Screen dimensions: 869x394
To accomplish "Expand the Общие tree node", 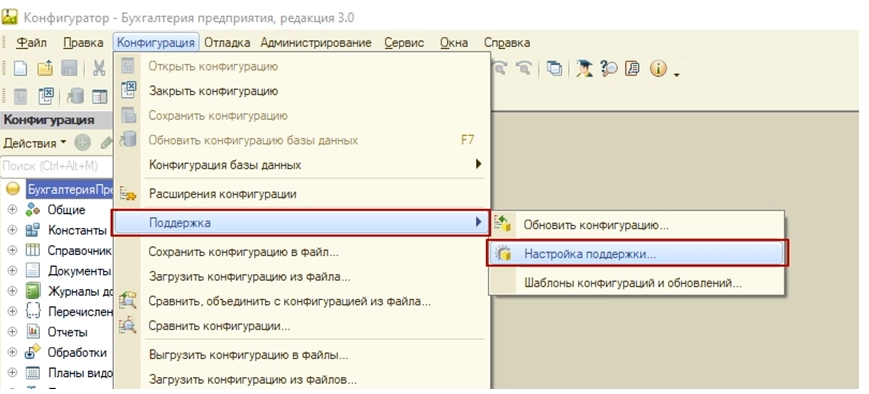I will [x=12, y=210].
